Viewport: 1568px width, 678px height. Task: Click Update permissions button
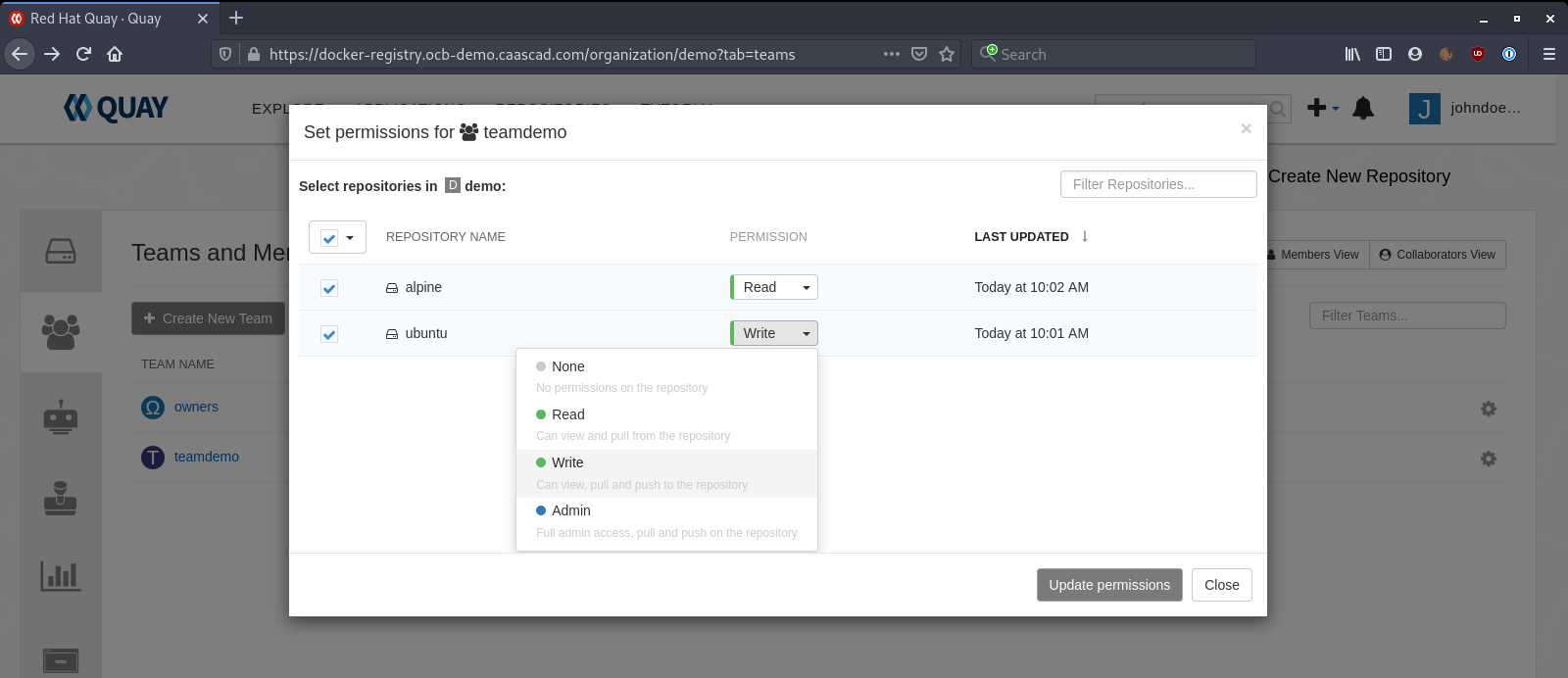(x=1109, y=585)
